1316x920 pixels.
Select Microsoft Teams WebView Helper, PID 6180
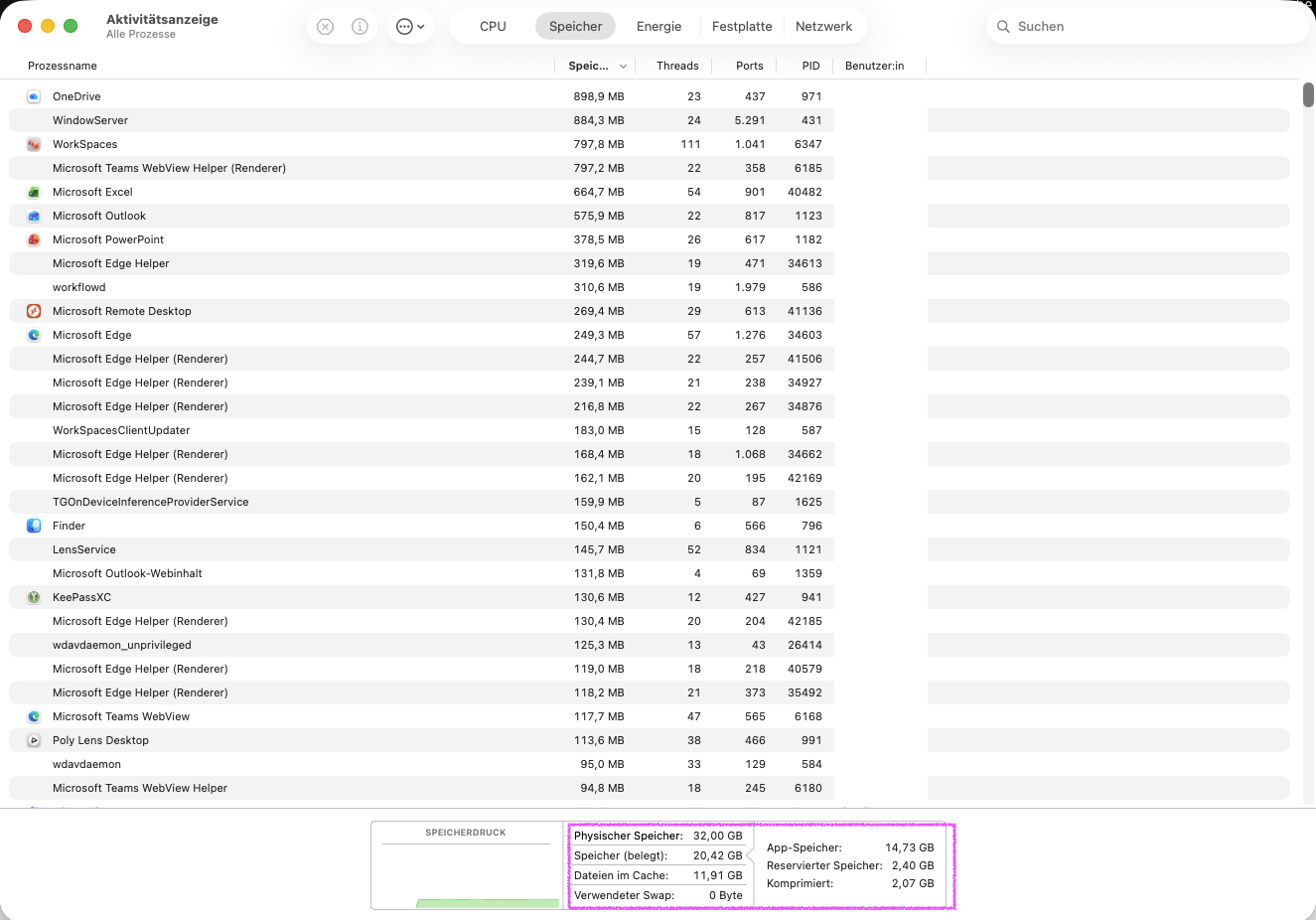[650, 788]
